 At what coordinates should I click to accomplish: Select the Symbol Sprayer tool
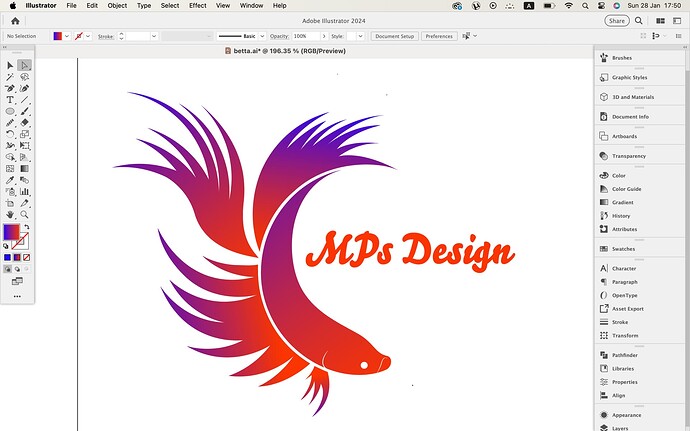(10, 192)
